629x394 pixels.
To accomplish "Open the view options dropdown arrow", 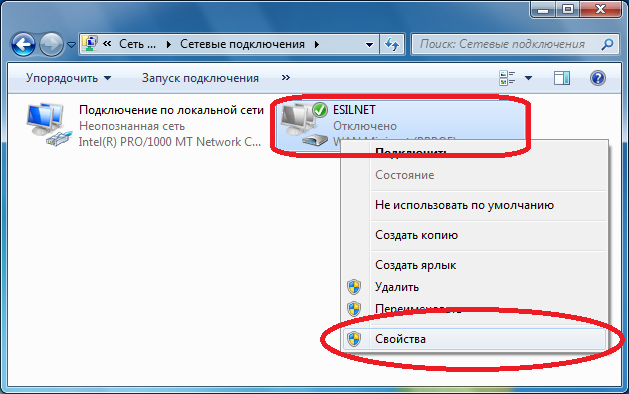I will (x=528, y=78).
